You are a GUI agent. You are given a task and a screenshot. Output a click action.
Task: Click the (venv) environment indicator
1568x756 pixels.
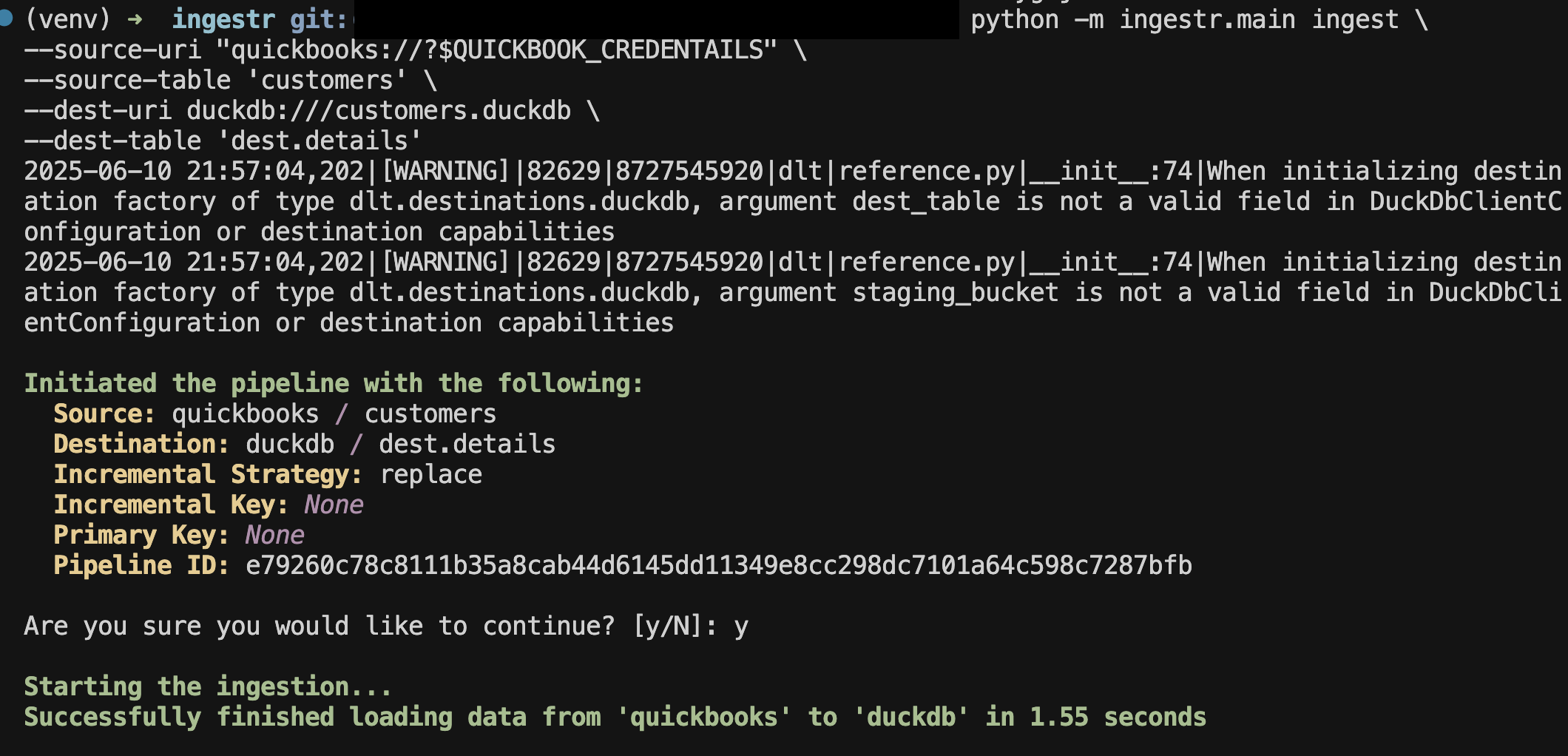pyautogui.click(x=67, y=19)
